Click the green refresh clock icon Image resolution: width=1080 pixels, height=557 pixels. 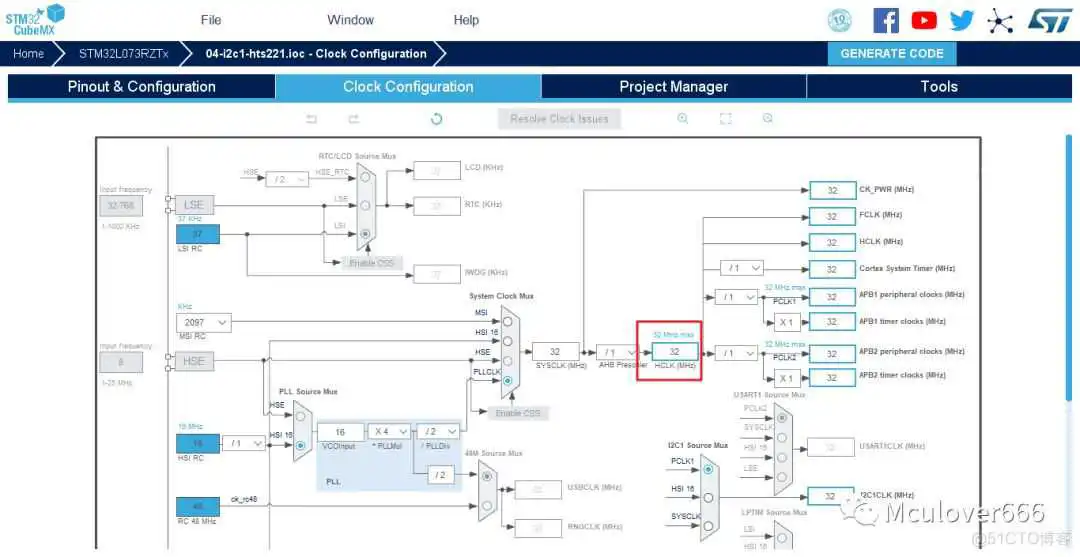point(436,119)
